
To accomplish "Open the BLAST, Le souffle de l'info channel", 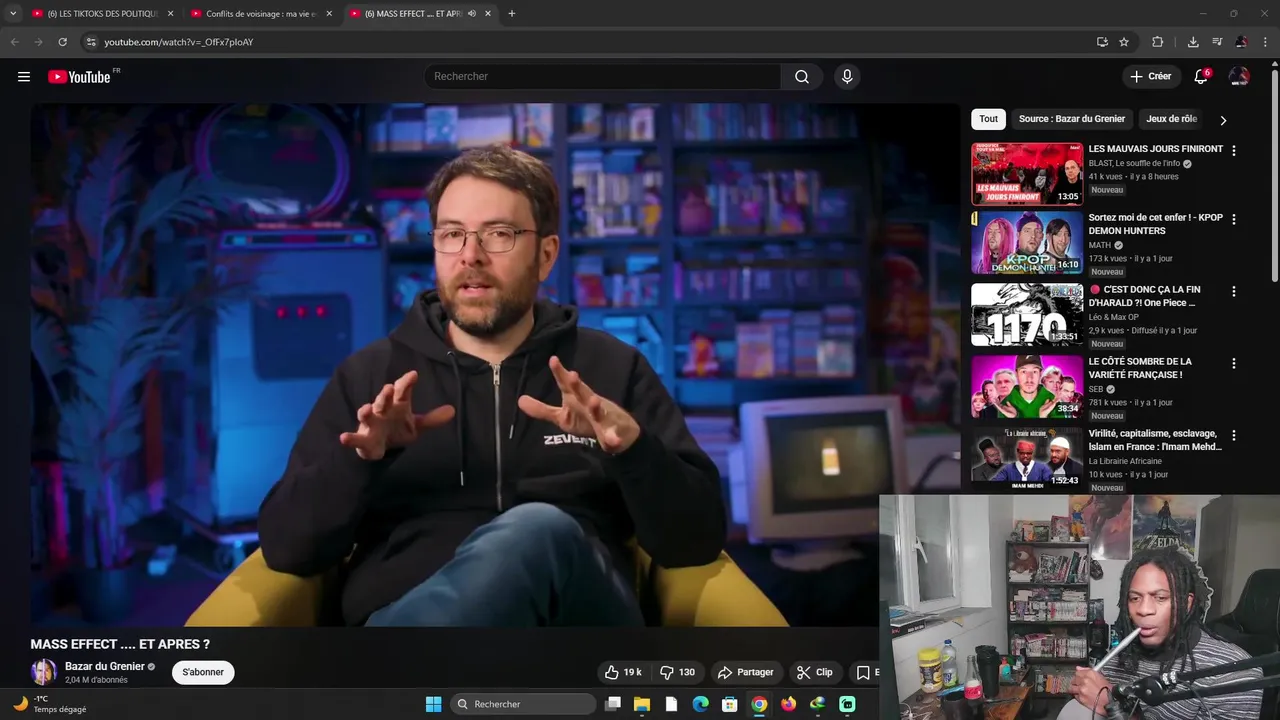I will (x=1134, y=163).
